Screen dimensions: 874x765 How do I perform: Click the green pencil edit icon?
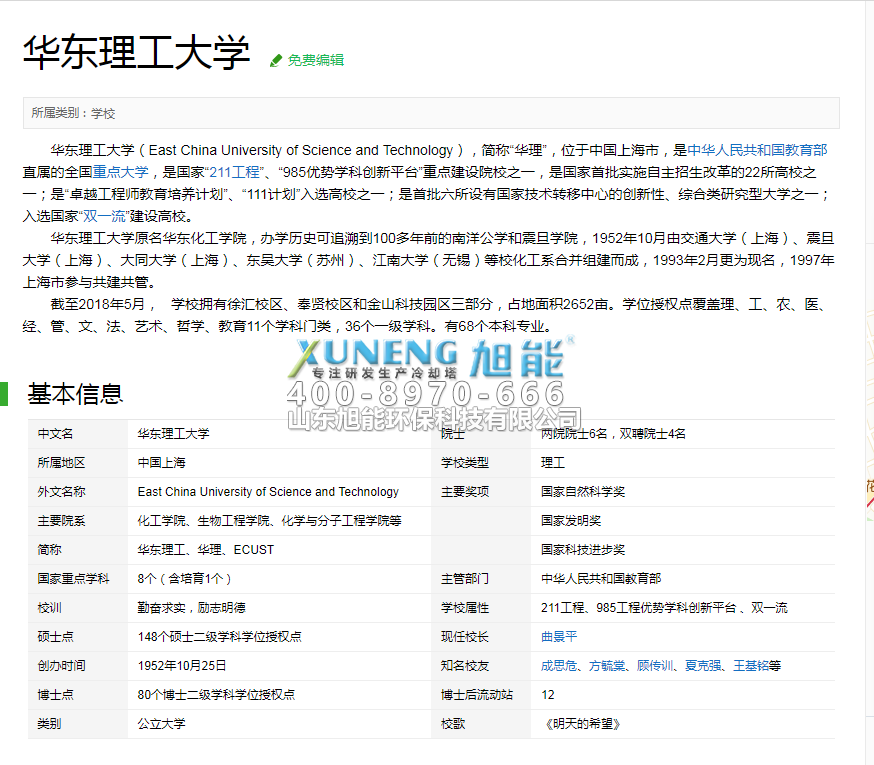click(276, 60)
